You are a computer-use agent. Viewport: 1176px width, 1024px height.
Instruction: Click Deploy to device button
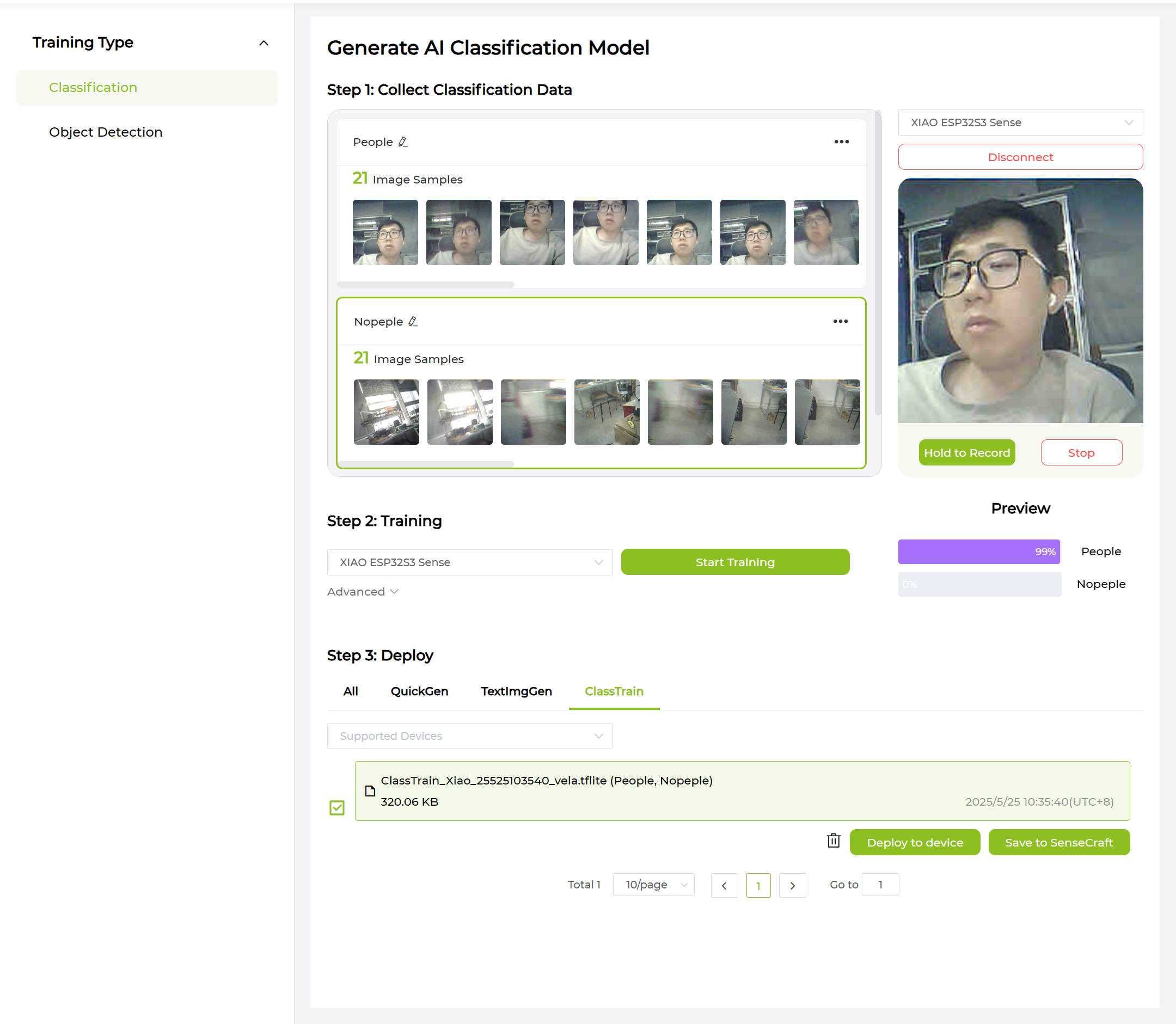[914, 842]
